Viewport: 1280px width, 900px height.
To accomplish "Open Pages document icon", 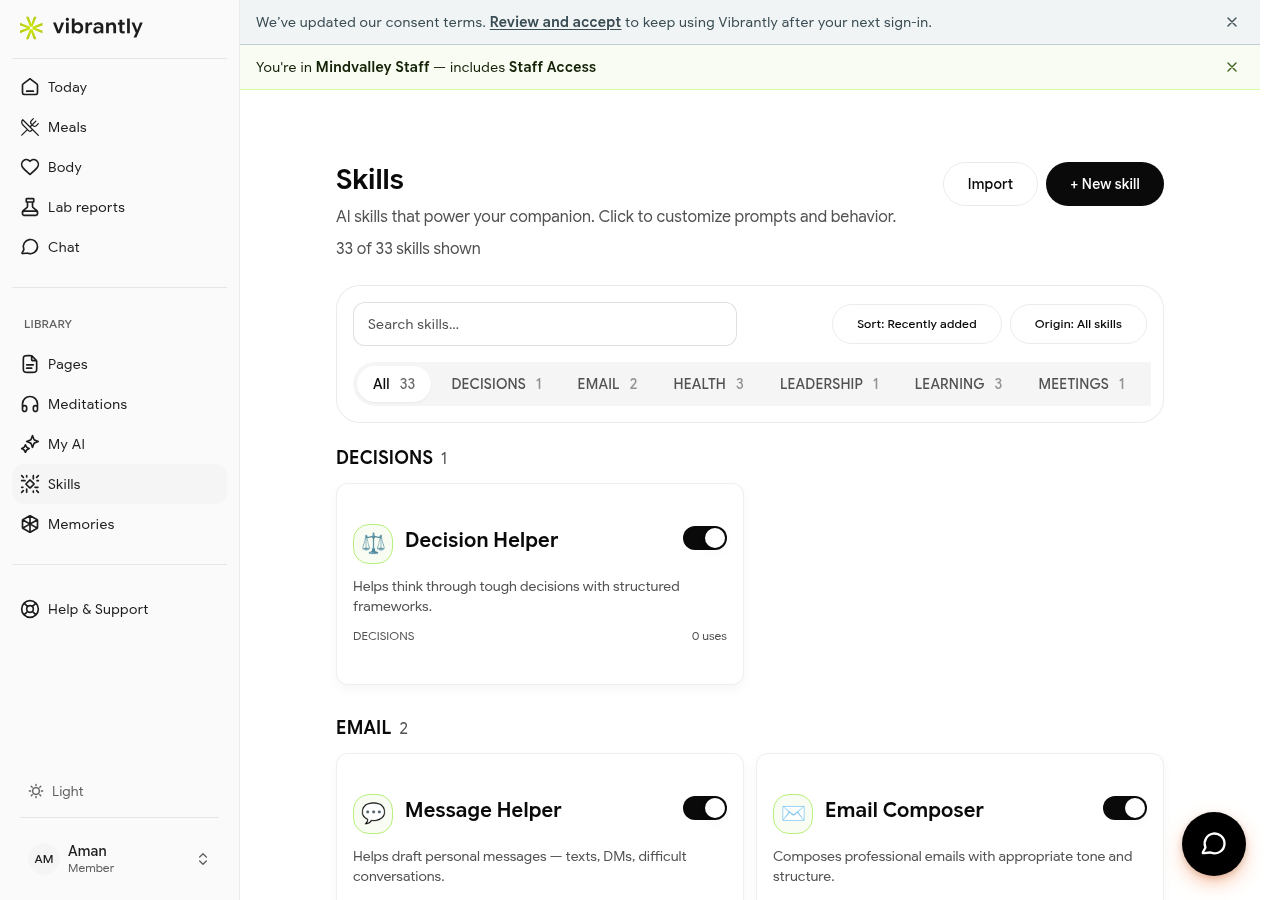I will point(30,364).
